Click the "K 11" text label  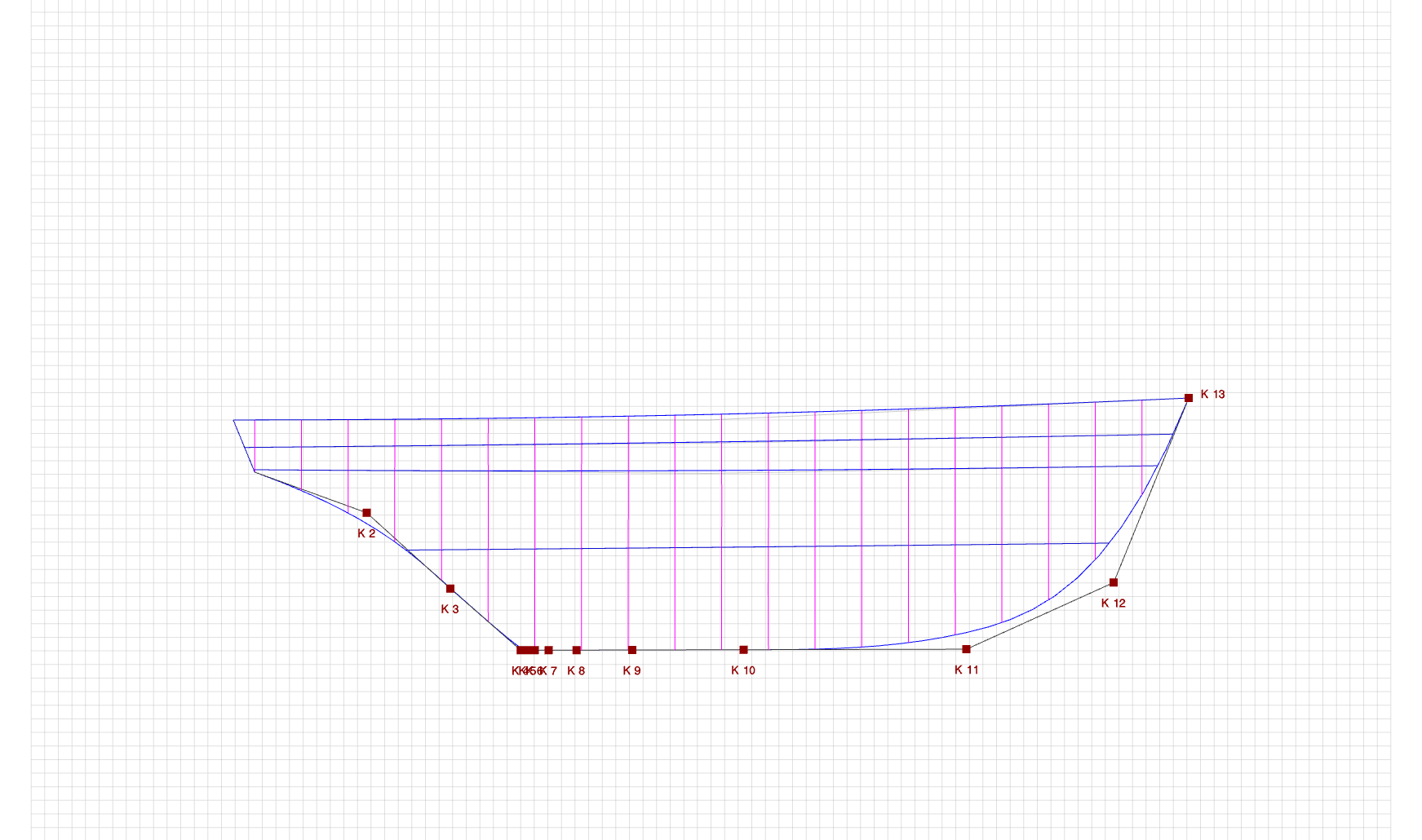pos(966,670)
